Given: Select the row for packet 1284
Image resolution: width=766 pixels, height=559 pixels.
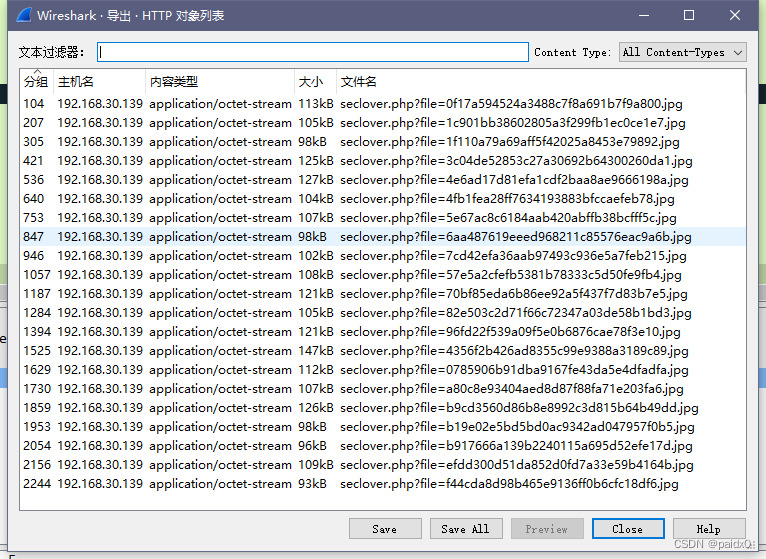Looking at the screenshot, I should tap(383, 313).
